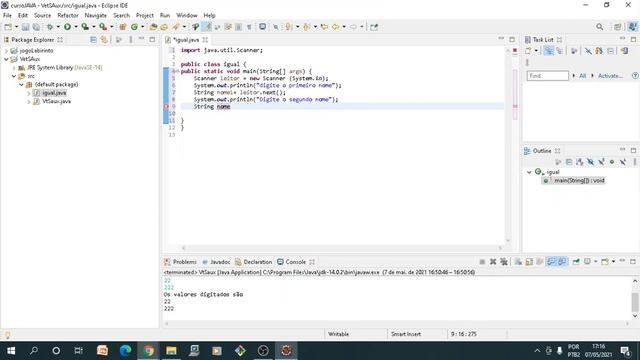This screenshot has width=640, height=360.
Task: Collapse the default package node
Action: (21, 84)
